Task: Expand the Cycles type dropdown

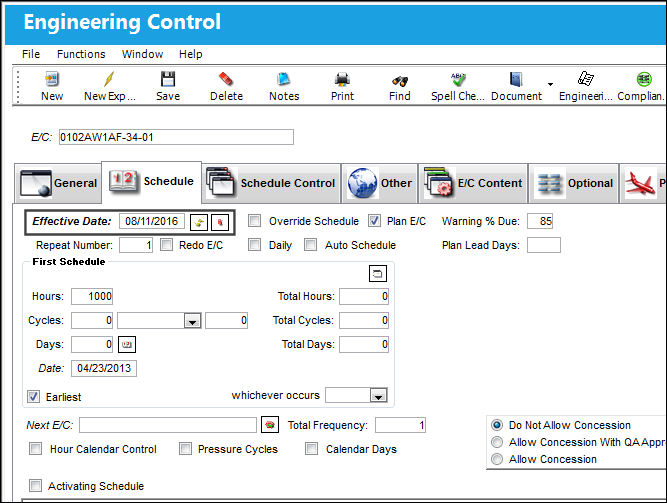Action: click(192, 321)
